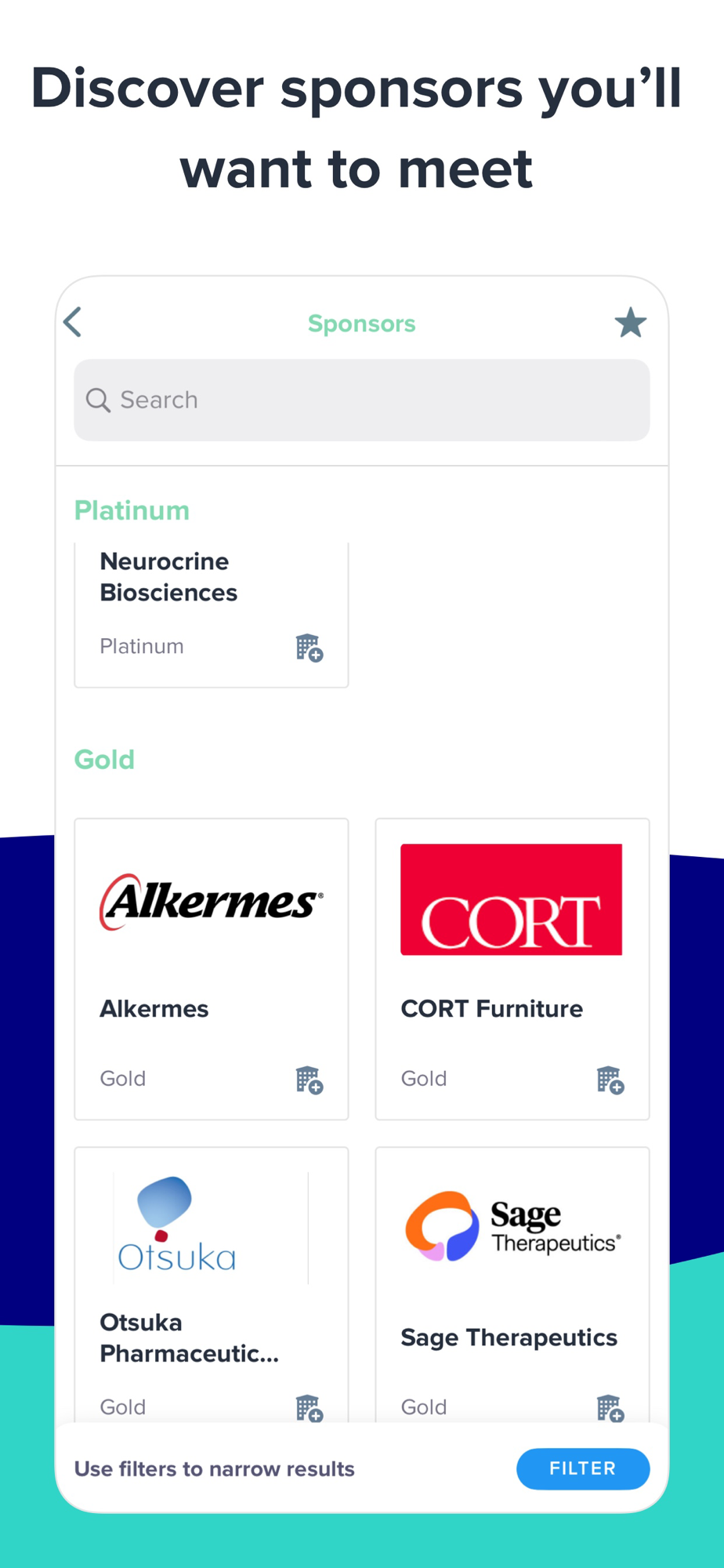Open the CORT red logo image
Viewport: 724px width, 1568px height.
[511, 899]
